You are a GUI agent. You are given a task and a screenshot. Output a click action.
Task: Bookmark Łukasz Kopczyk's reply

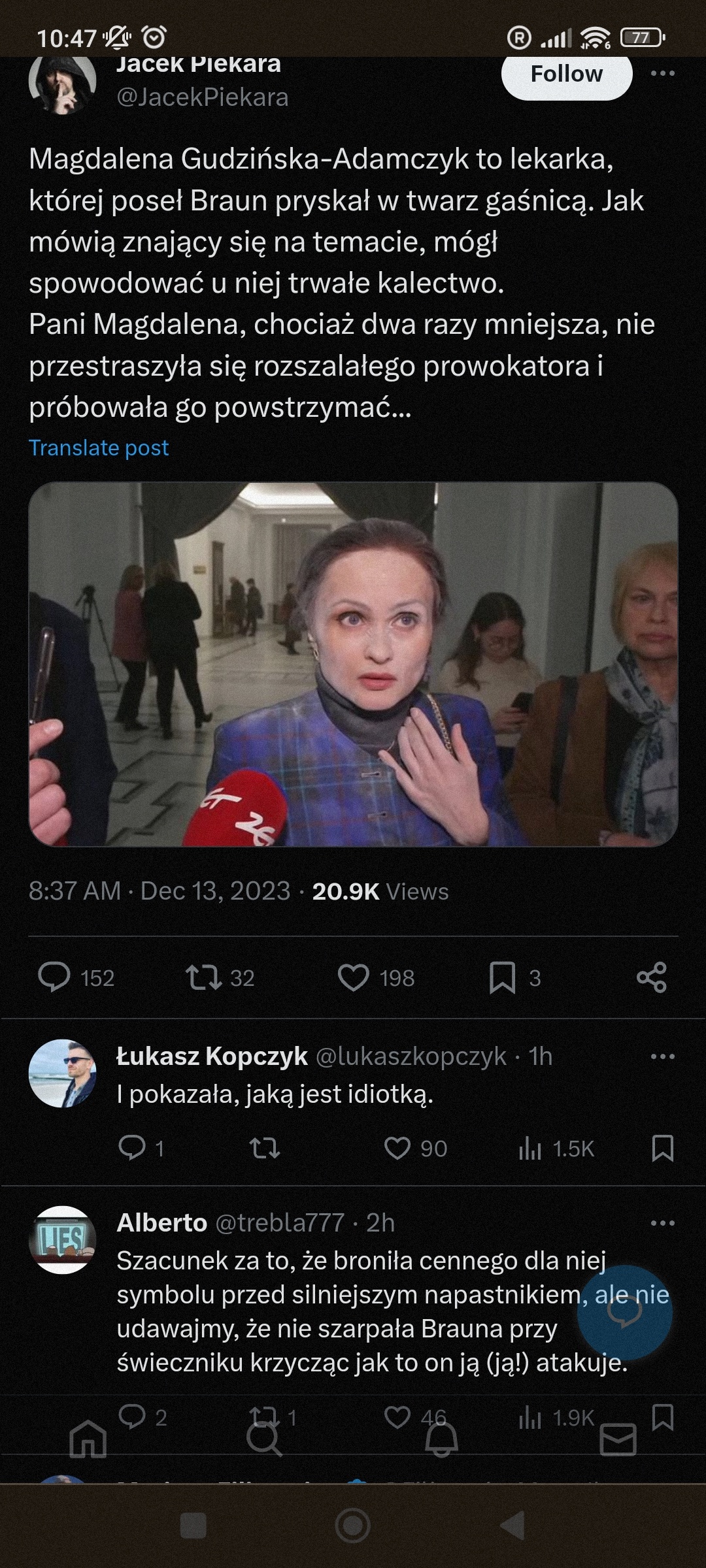pos(662,1148)
